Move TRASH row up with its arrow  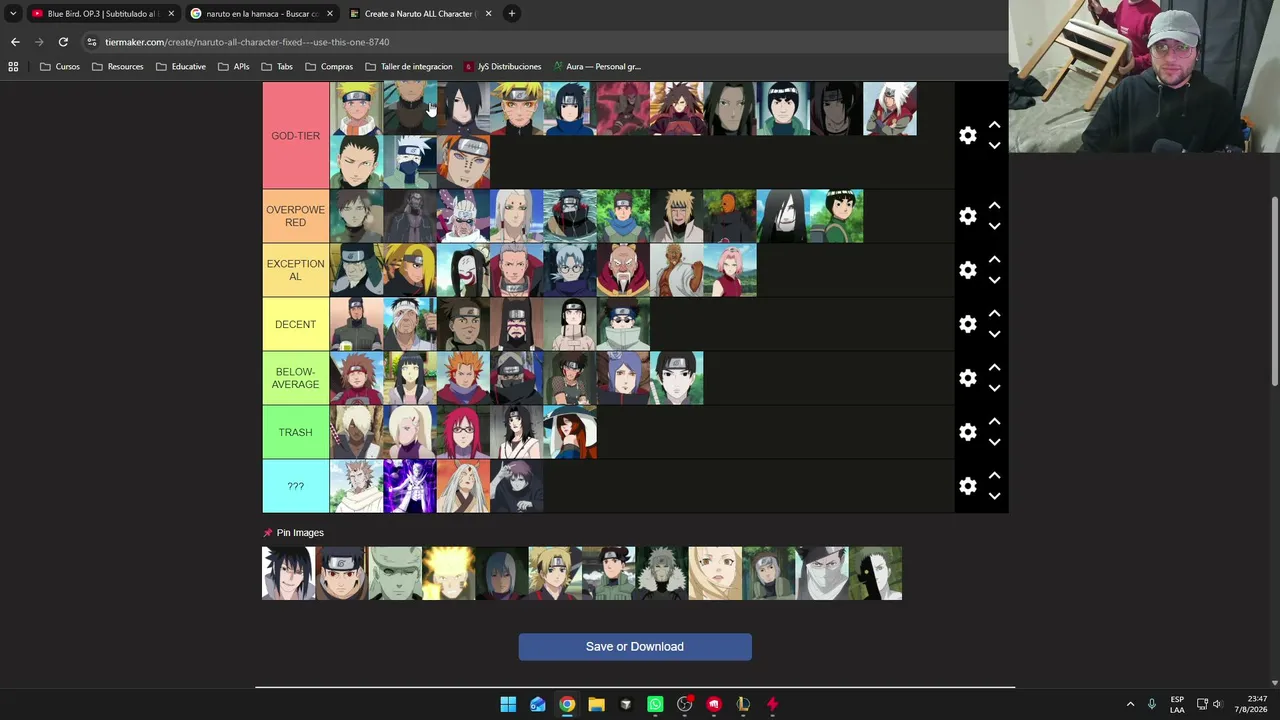tap(994, 422)
